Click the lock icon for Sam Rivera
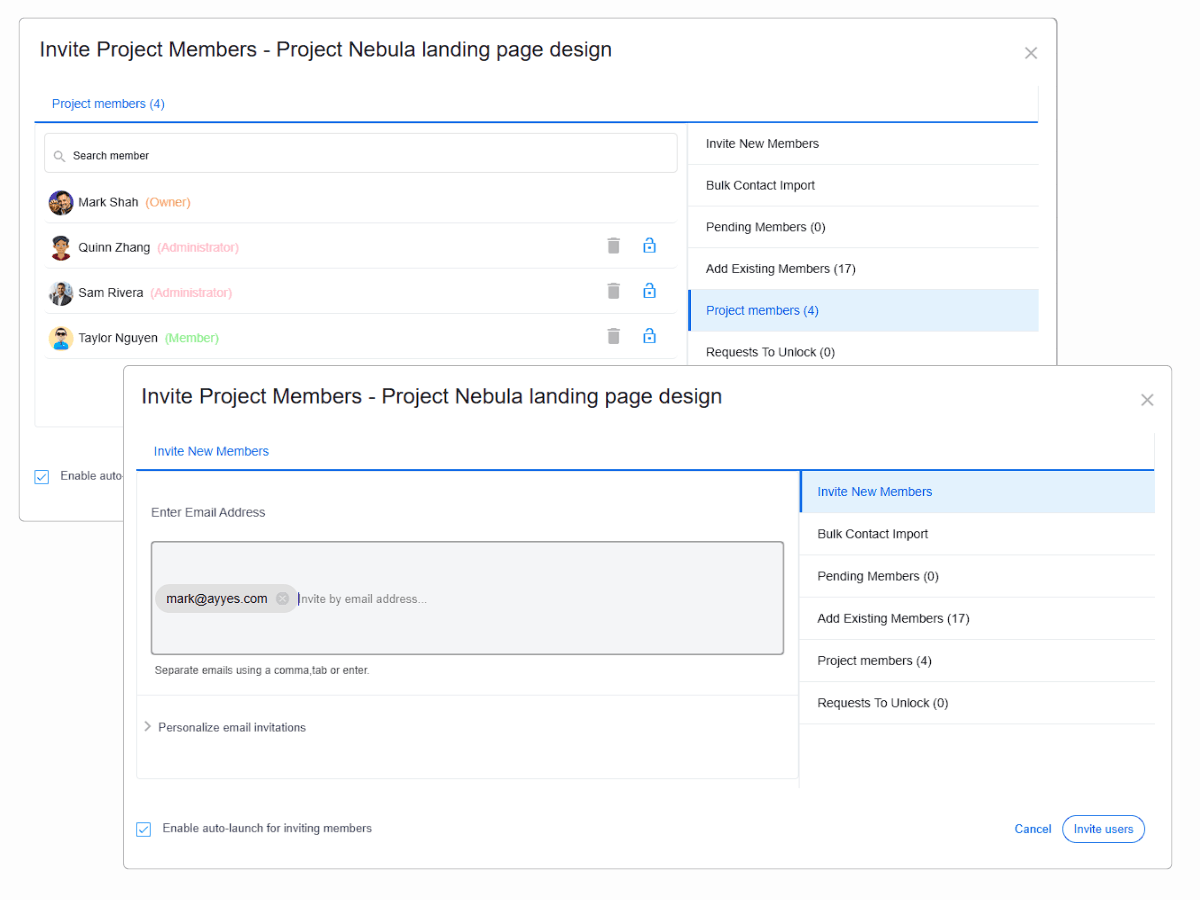 coord(649,291)
